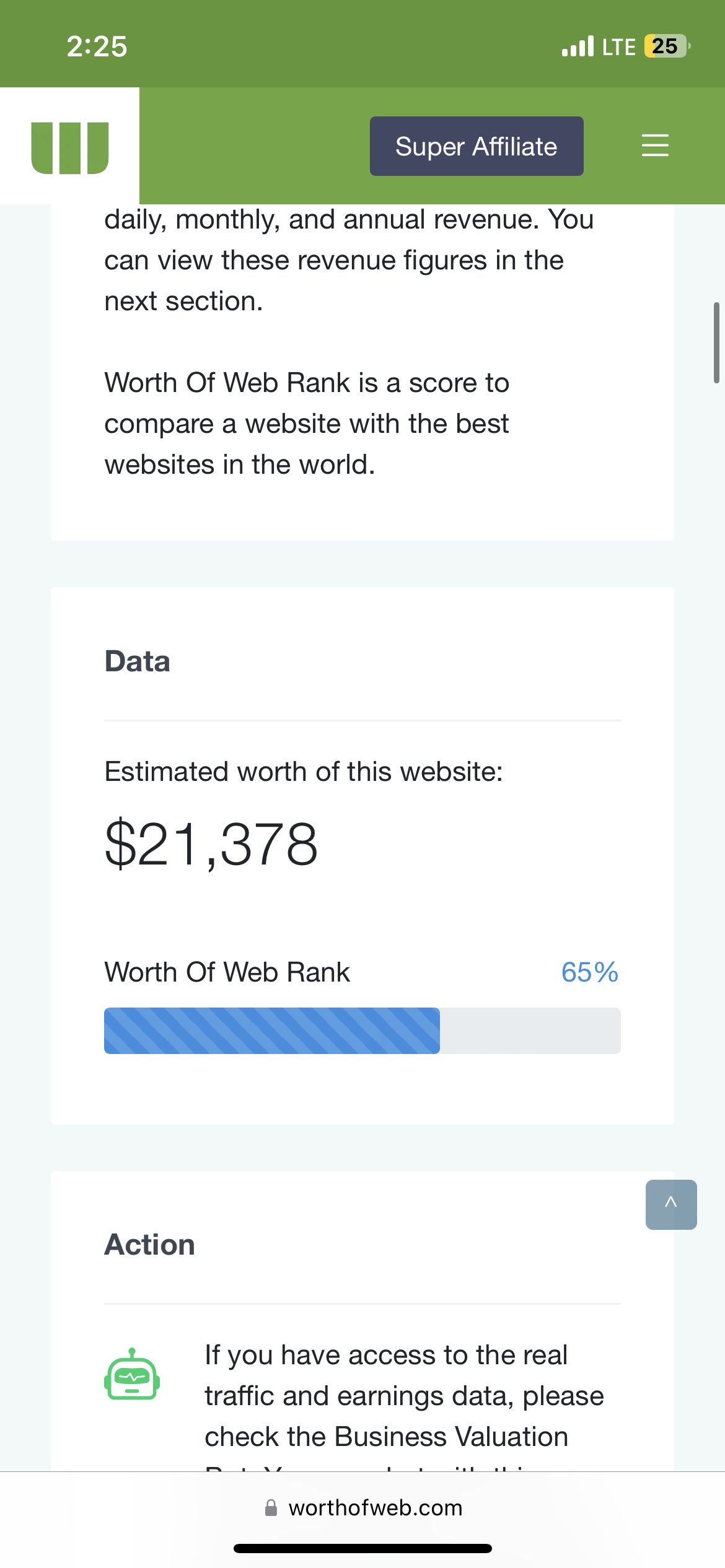Screen dimensions: 725x1568
Task: Open the hamburger menu
Action: click(x=654, y=146)
